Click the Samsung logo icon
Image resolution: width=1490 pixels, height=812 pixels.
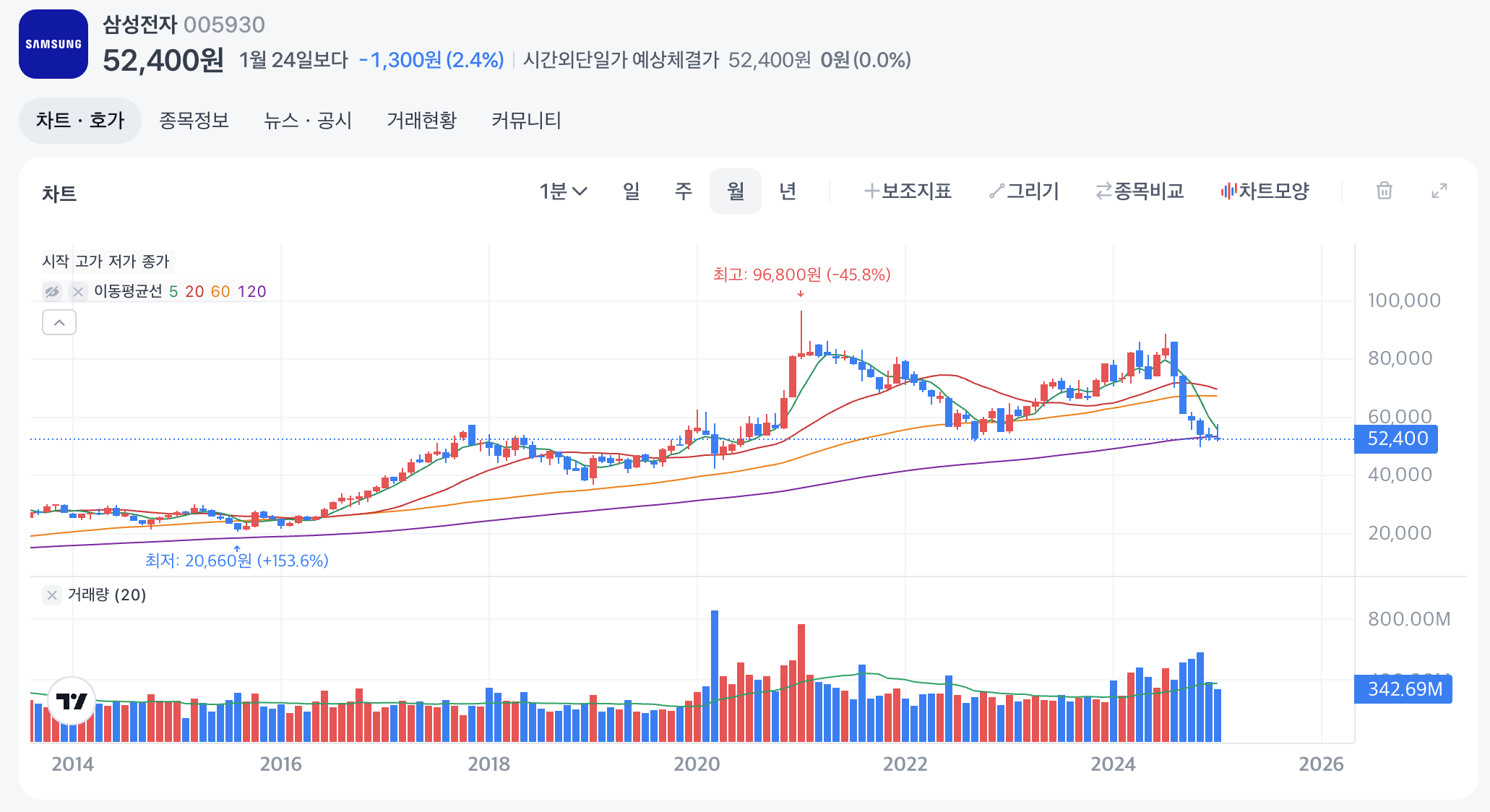53,44
